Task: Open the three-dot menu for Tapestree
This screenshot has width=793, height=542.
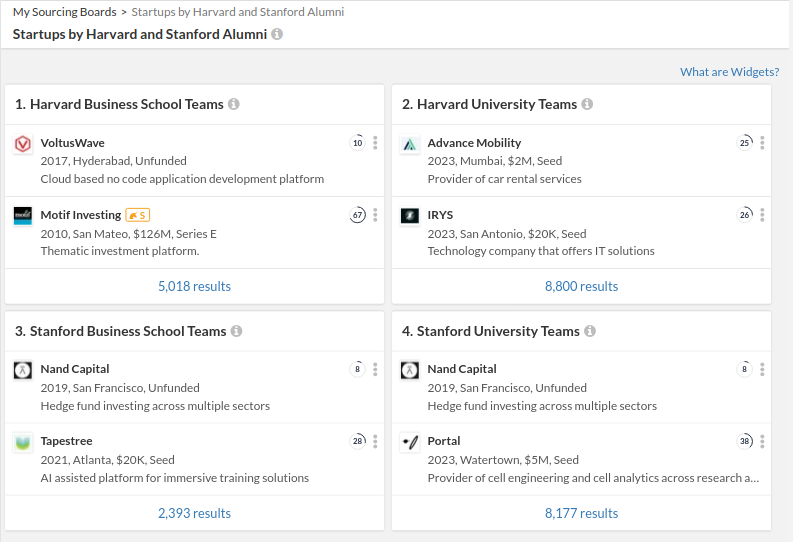Action: click(x=375, y=441)
